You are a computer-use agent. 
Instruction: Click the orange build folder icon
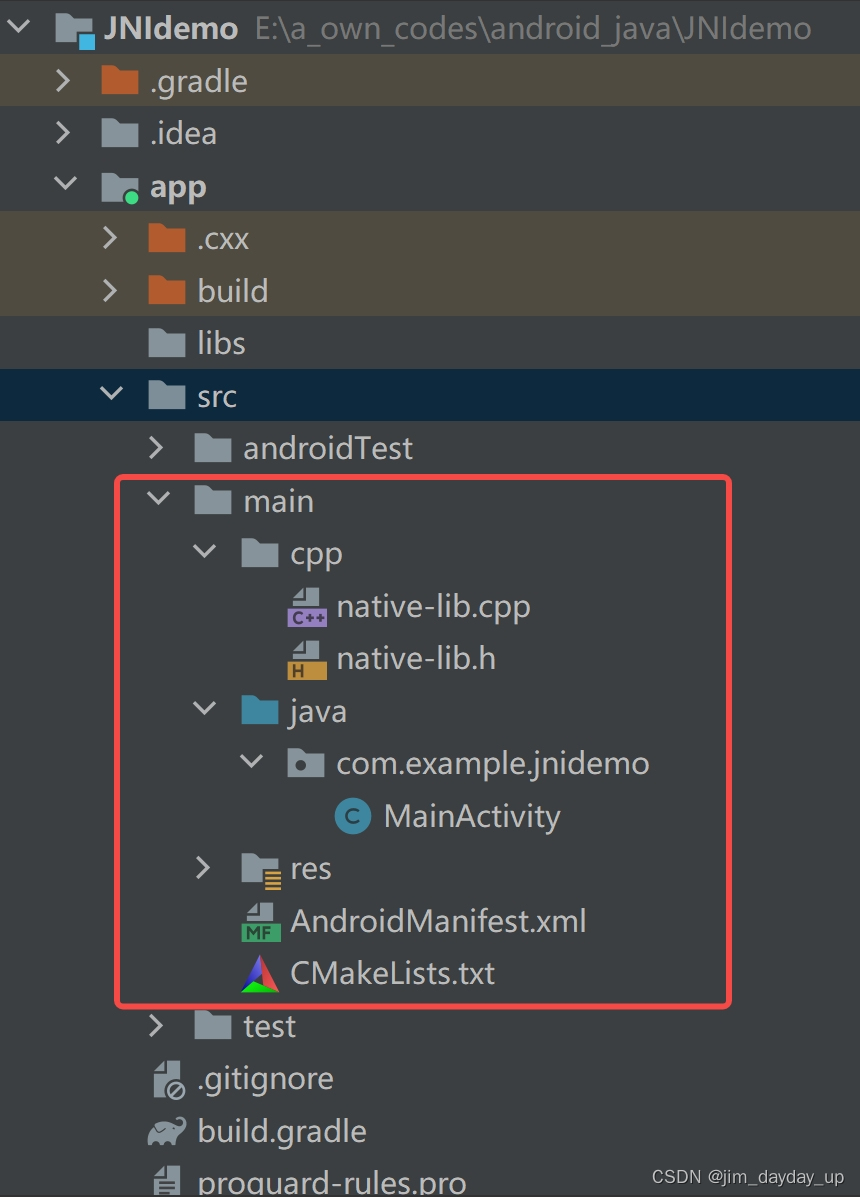pos(166,291)
